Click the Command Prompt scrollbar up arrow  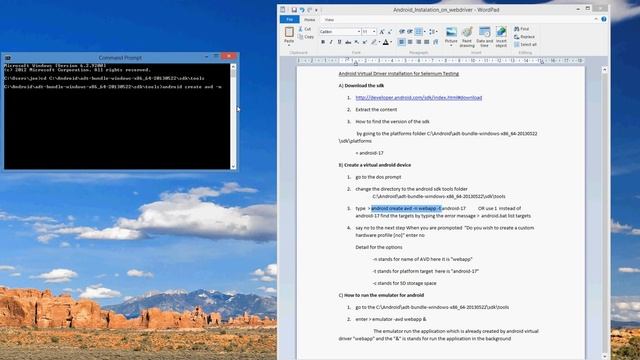233,66
